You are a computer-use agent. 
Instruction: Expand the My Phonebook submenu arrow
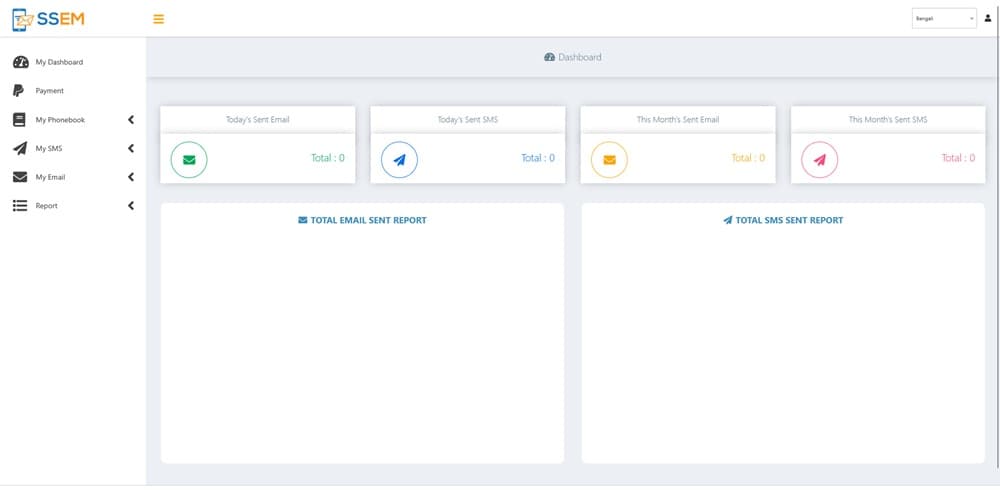pos(131,120)
